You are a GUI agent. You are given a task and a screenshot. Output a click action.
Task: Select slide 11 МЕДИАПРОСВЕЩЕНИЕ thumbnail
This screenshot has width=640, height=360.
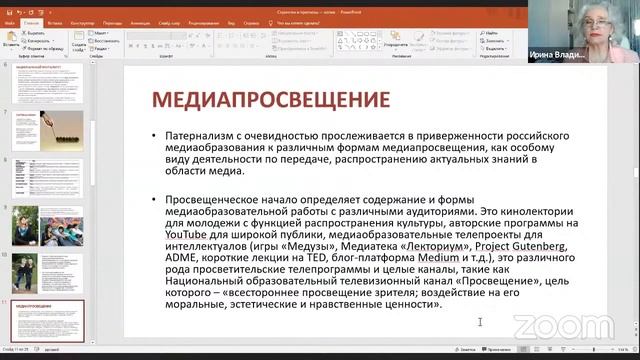tap(47, 321)
